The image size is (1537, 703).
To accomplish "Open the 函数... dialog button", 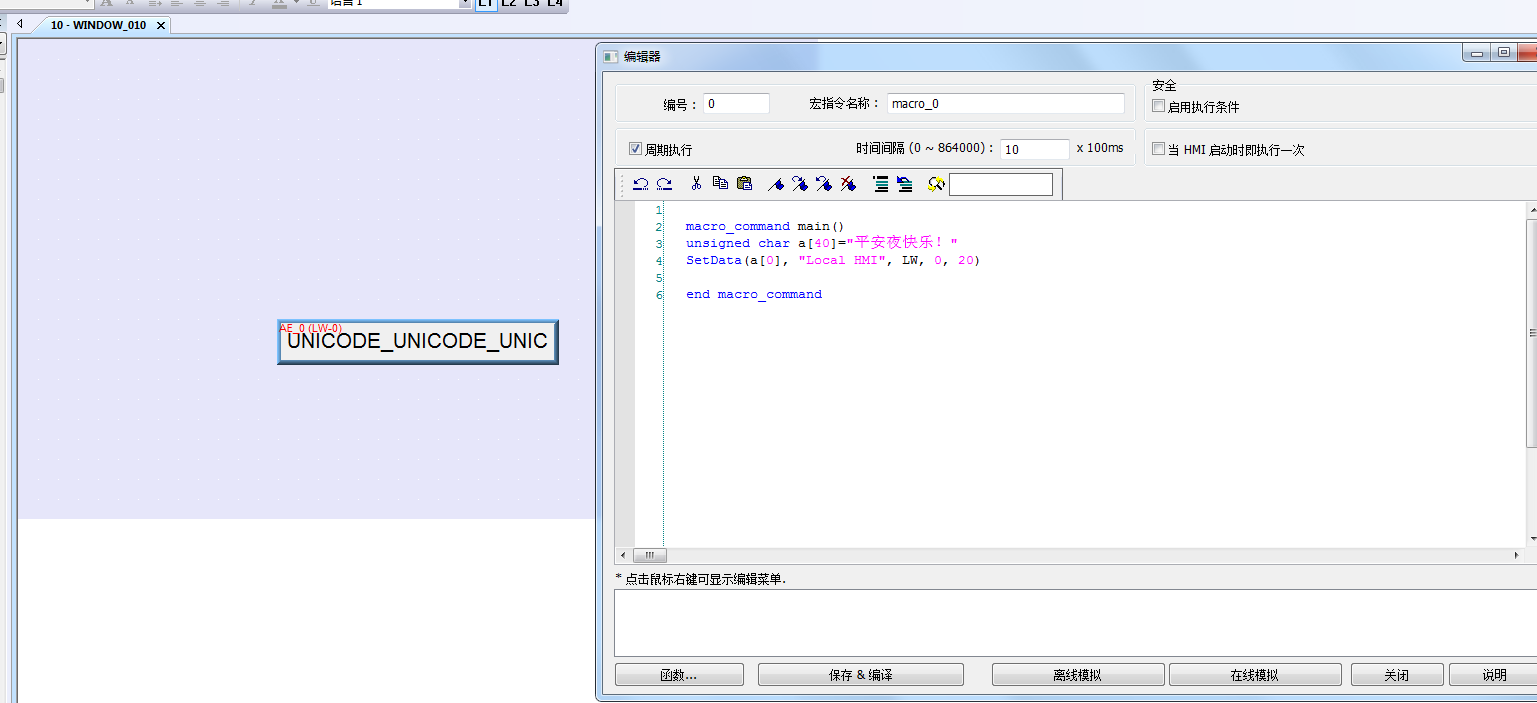I will (679, 675).
